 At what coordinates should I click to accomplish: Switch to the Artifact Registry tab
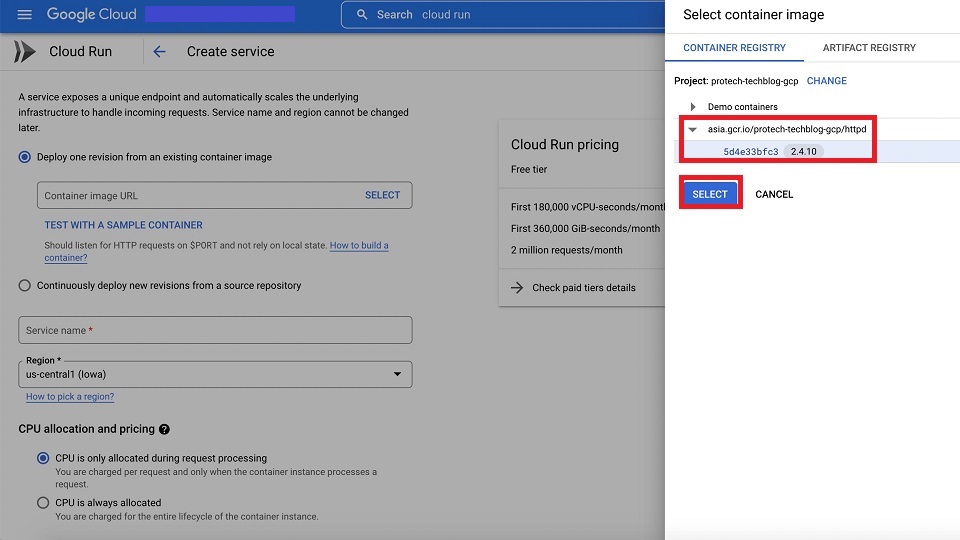(x=868, y=47)
